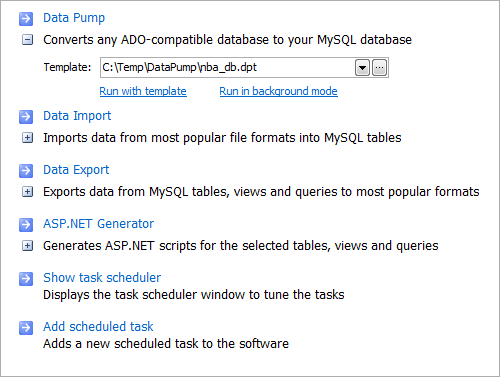Image resolution: width=500 pixels, height=377 pixels.
Task: Click the Data Export arrow icon
Action: [x=26, y=171]
